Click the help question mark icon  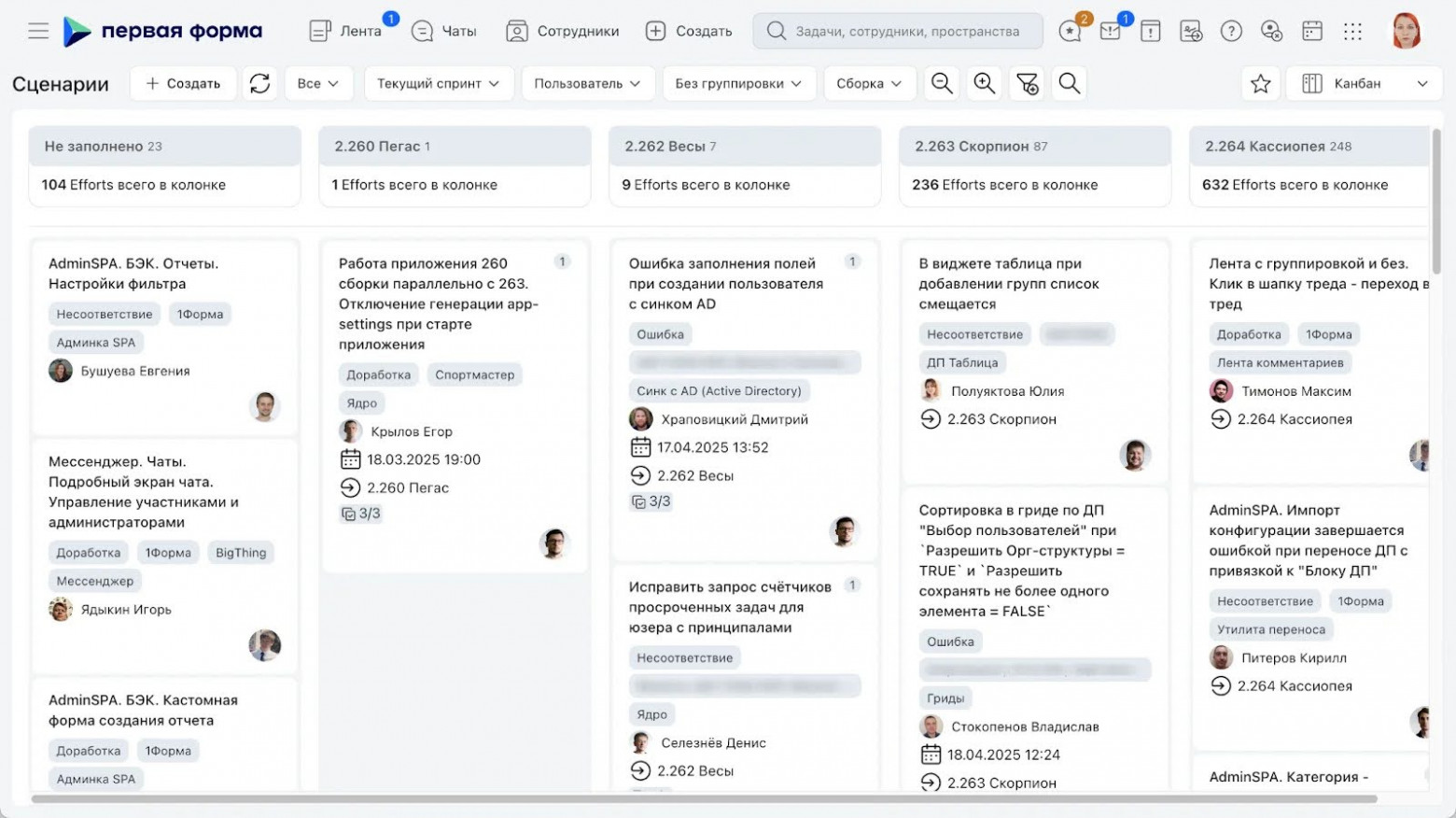tap(1231, 31)
